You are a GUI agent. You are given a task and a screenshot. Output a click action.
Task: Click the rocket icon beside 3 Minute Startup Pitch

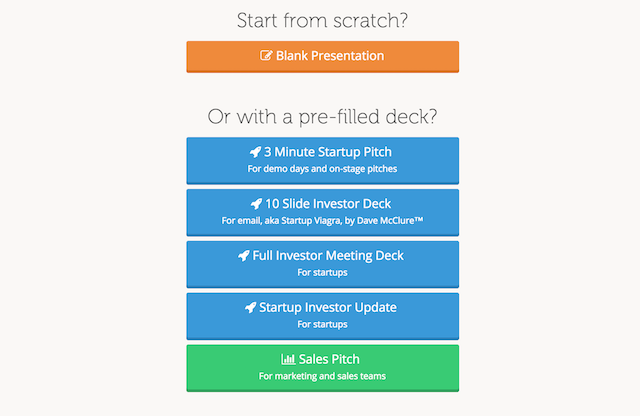[255, 152]
